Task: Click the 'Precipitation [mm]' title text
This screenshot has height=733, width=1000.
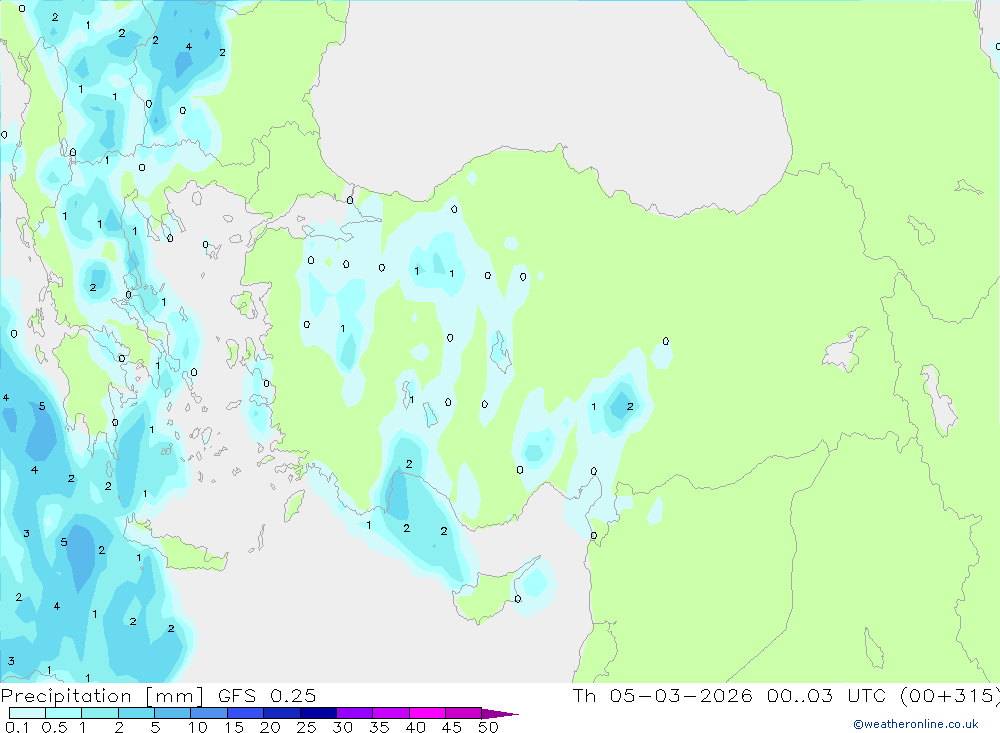Action: point(103,696)
